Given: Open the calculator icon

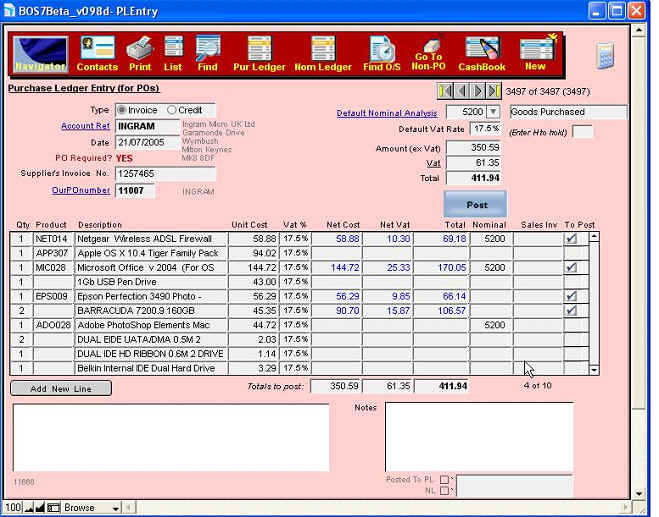Looking at the screenshot, I should coord(604,56).
